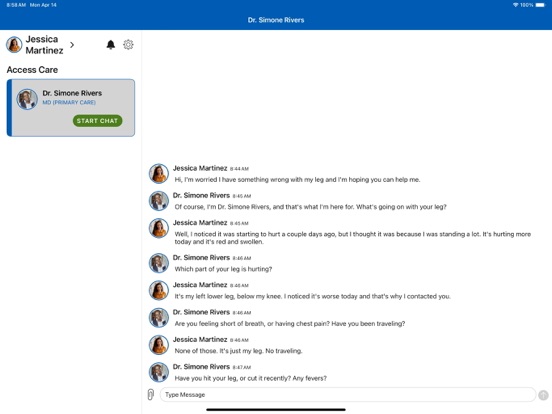Click the MD (Primary Care) label

(69, 102)
